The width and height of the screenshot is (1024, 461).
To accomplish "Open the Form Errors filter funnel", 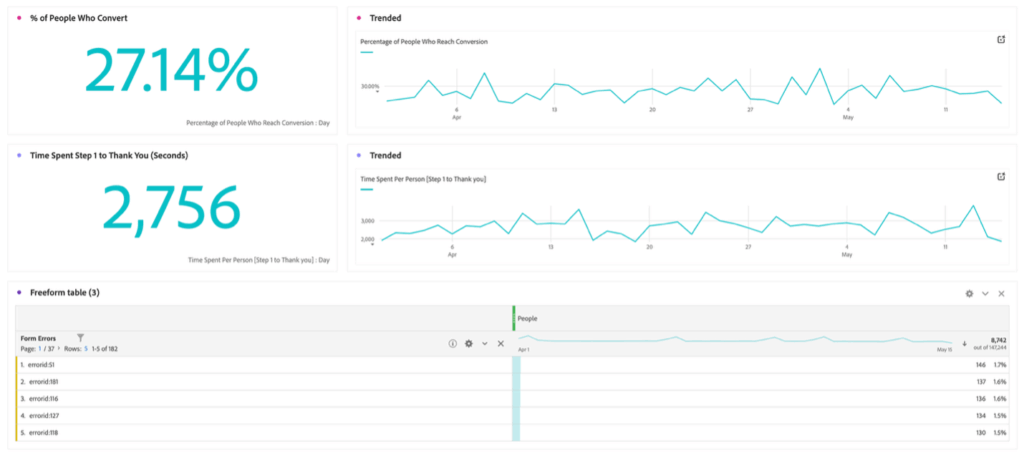I will pyautogui.click(x=80, y=338).
